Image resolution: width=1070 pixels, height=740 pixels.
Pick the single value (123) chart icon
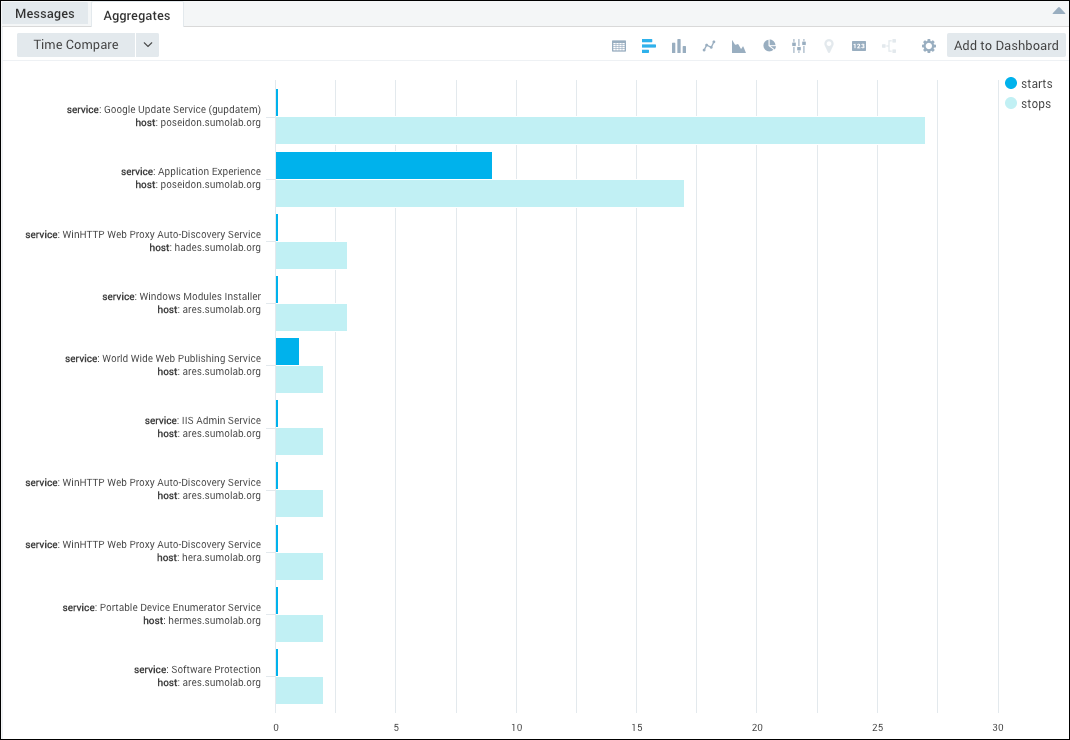[x=859, y=46]
